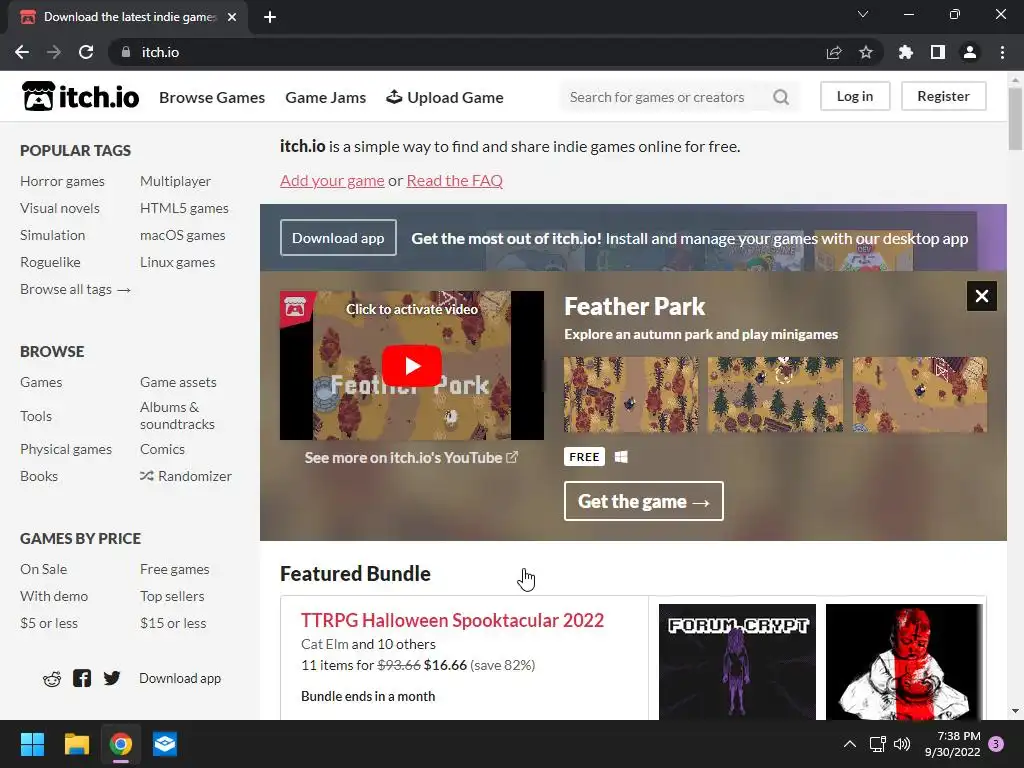1024x768 pixels.
Task: Click the browser forward arrow
Action: click(54, 52)
